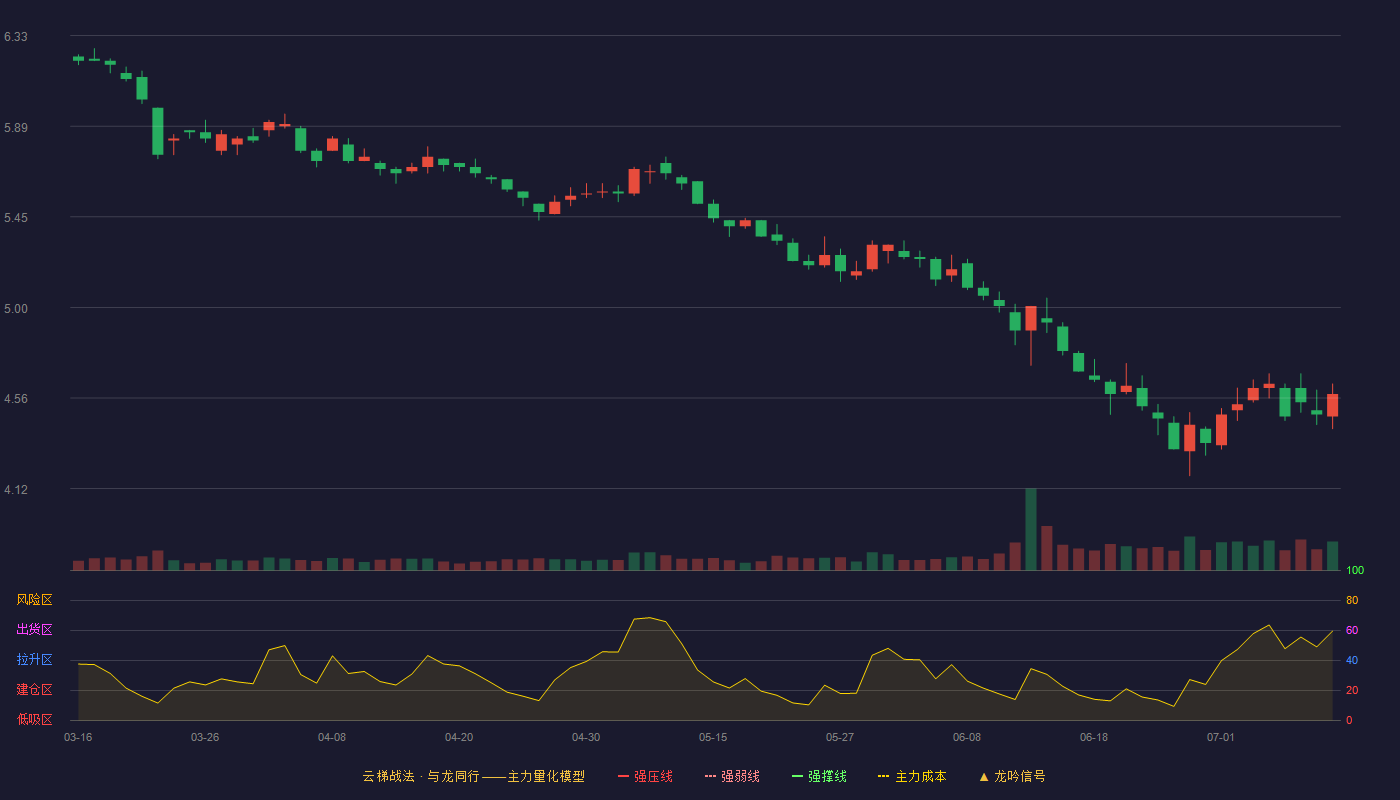
Task: Click the 04-20 date label
Action: point(459,737)
